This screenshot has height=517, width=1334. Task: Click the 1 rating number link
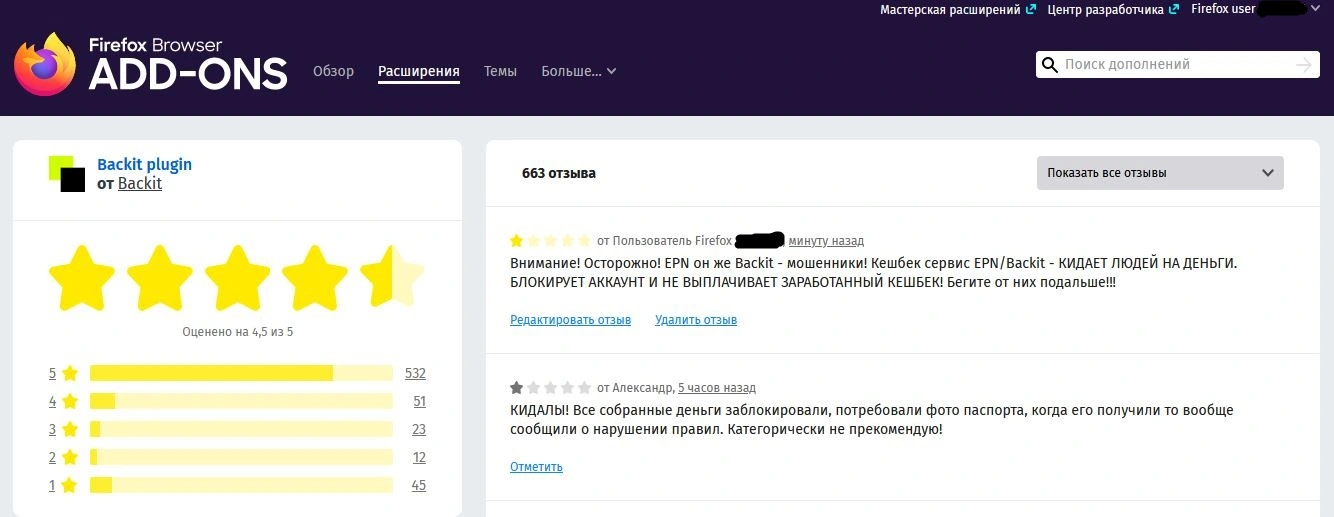pyautogui.click(x=52, y=485)
